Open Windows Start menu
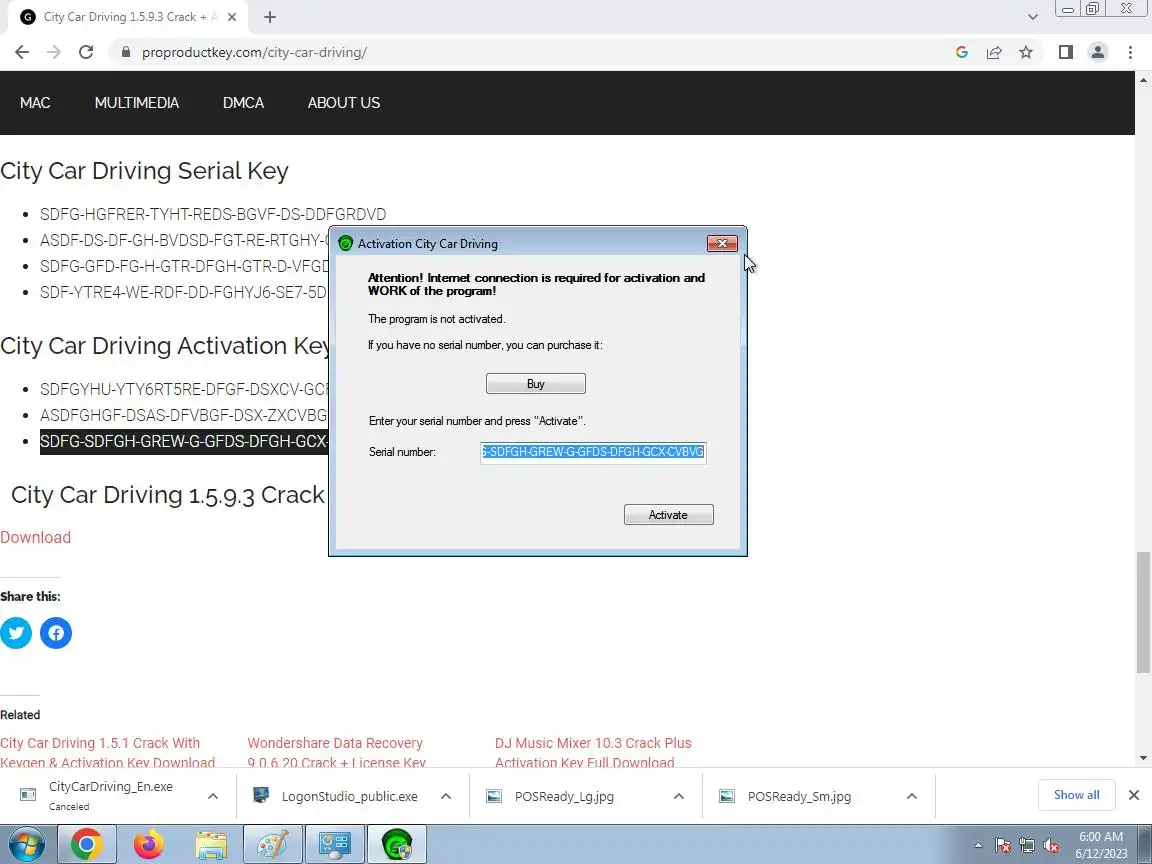 tap(27, 844)
